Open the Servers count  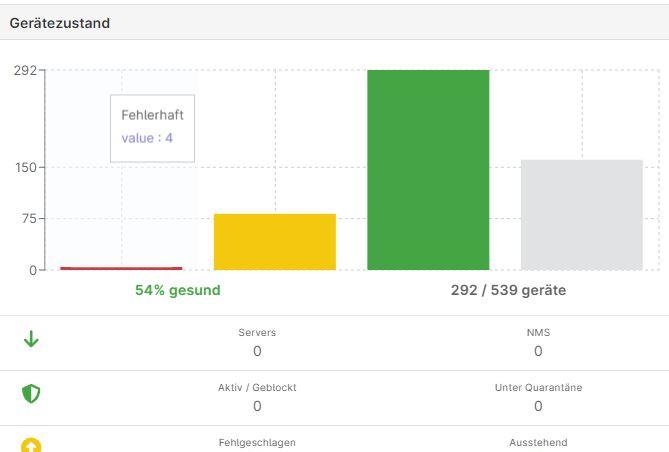coord(257,351)
